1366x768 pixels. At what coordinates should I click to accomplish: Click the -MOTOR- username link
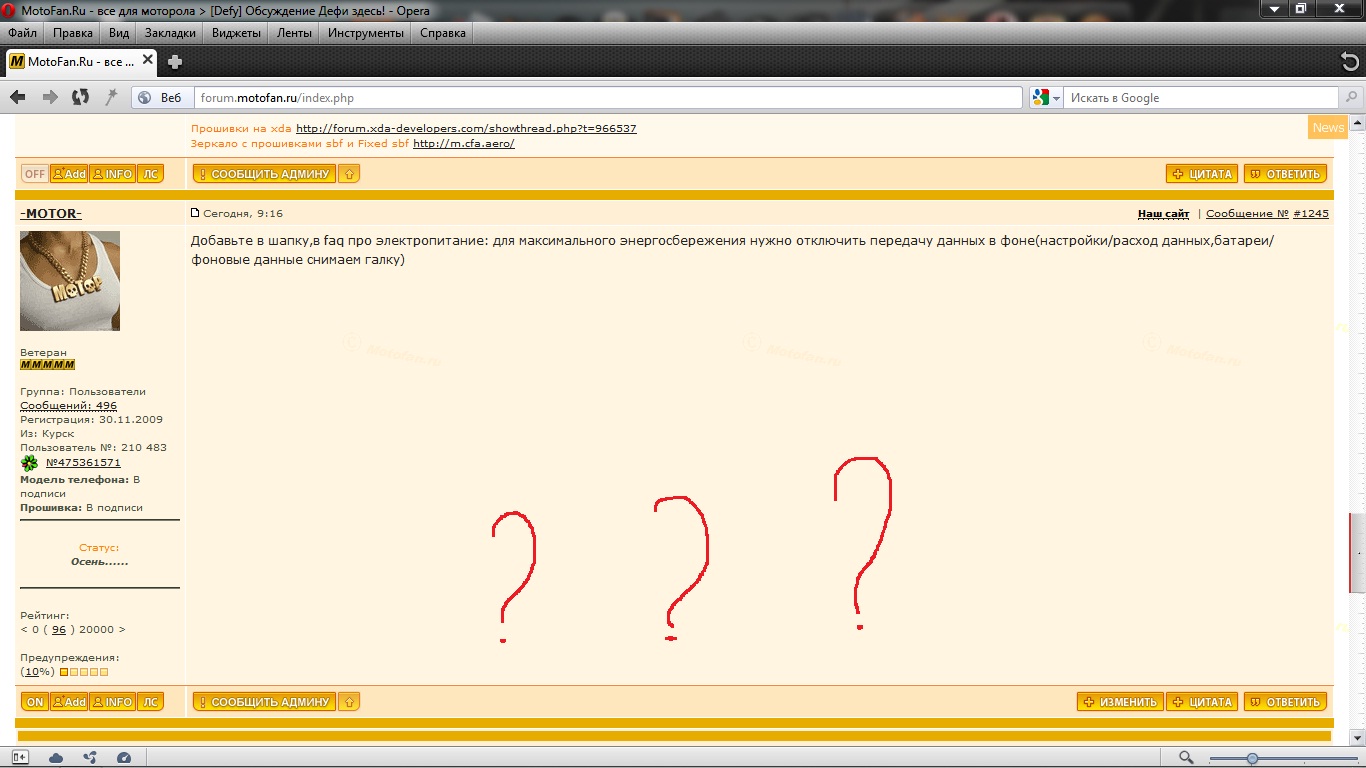tap(51, 213)
